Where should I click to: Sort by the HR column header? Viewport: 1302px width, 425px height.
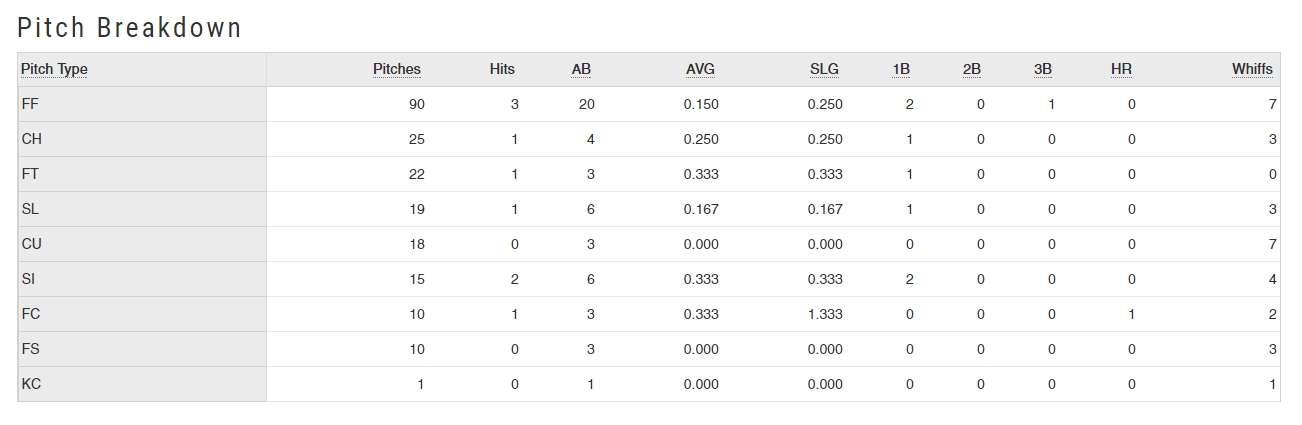[x=1121, y=69]
